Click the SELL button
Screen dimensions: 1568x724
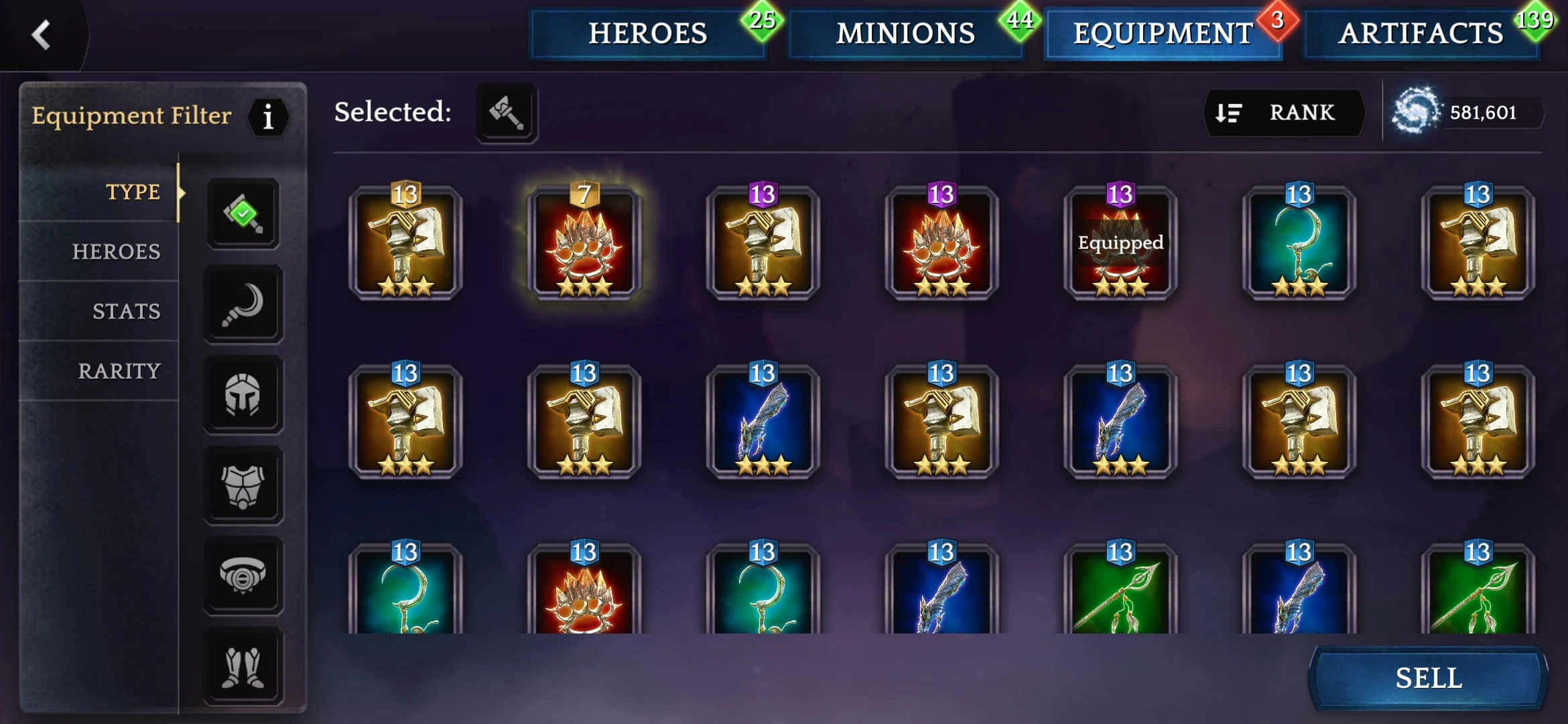tap(1429, 678)
